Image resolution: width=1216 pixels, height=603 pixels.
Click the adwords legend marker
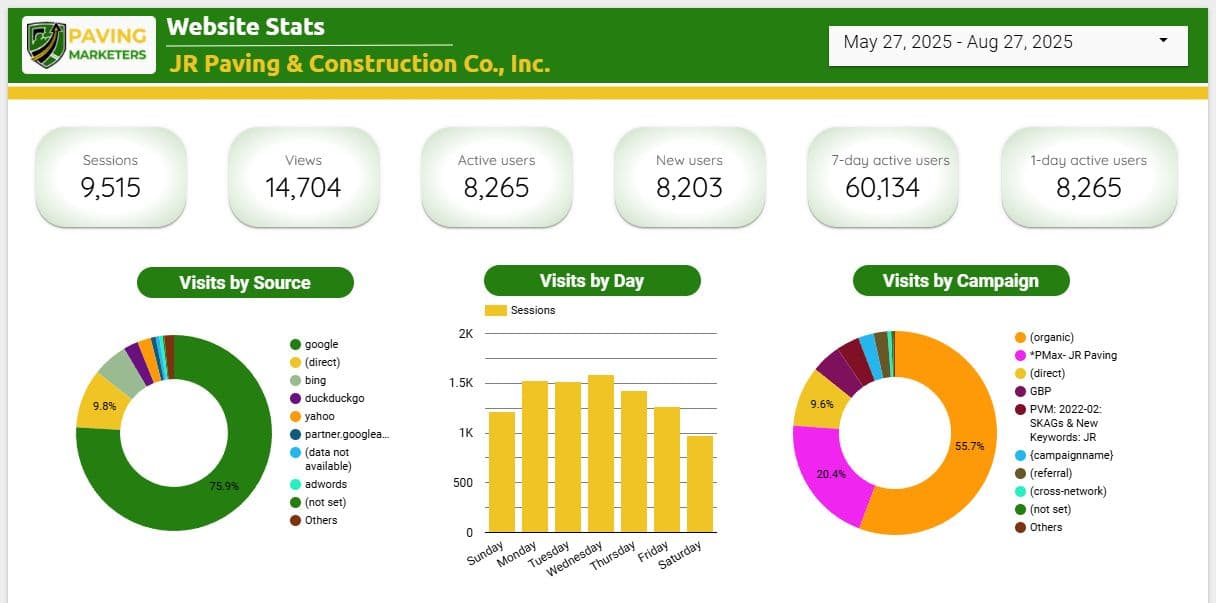tap(295, 485)
